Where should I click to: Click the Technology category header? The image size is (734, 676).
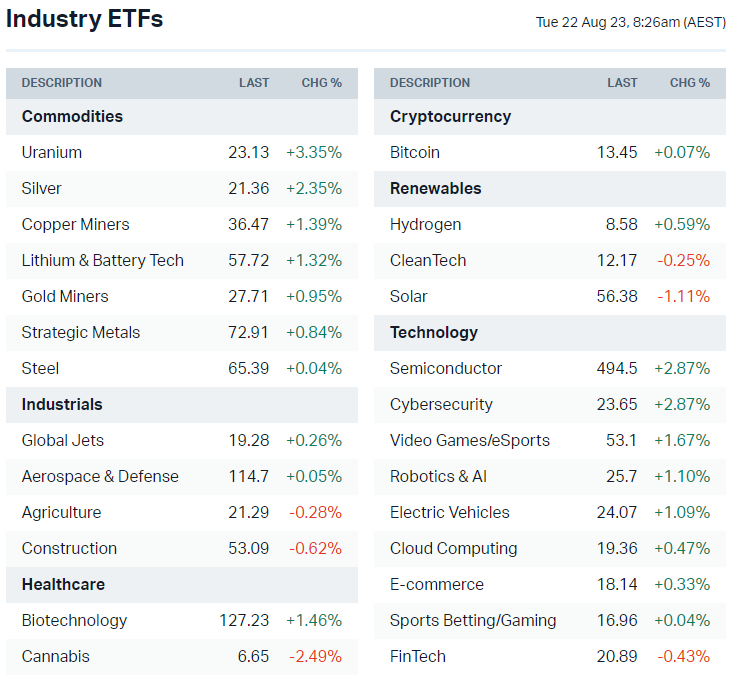tap(434, 332)
